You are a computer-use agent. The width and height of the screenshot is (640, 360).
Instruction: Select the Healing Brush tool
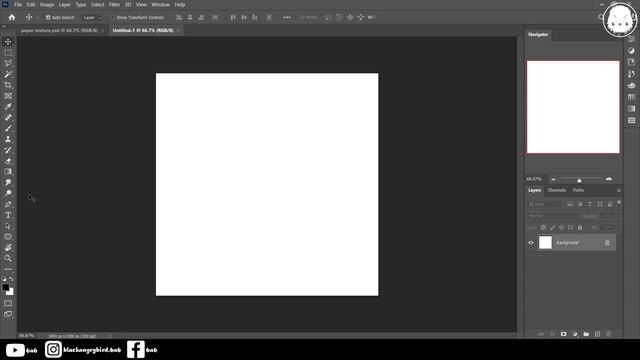(x=8, y=118)
